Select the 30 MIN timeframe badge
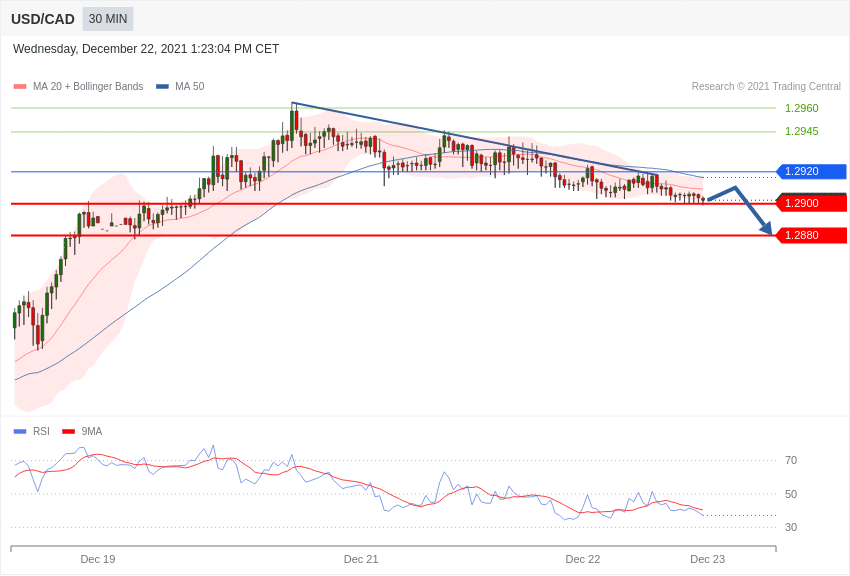The width and height of the screenshot is (850, 576). [x=108, y=19]
